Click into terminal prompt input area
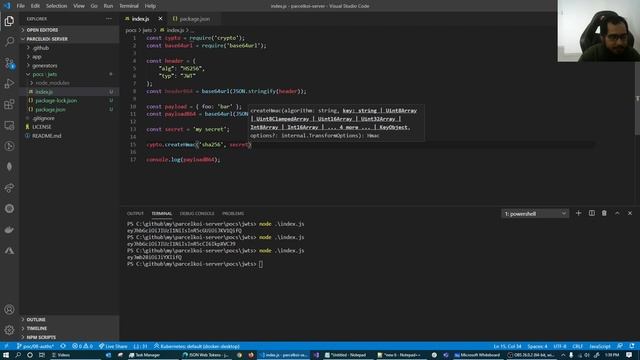 click(261, 264)
